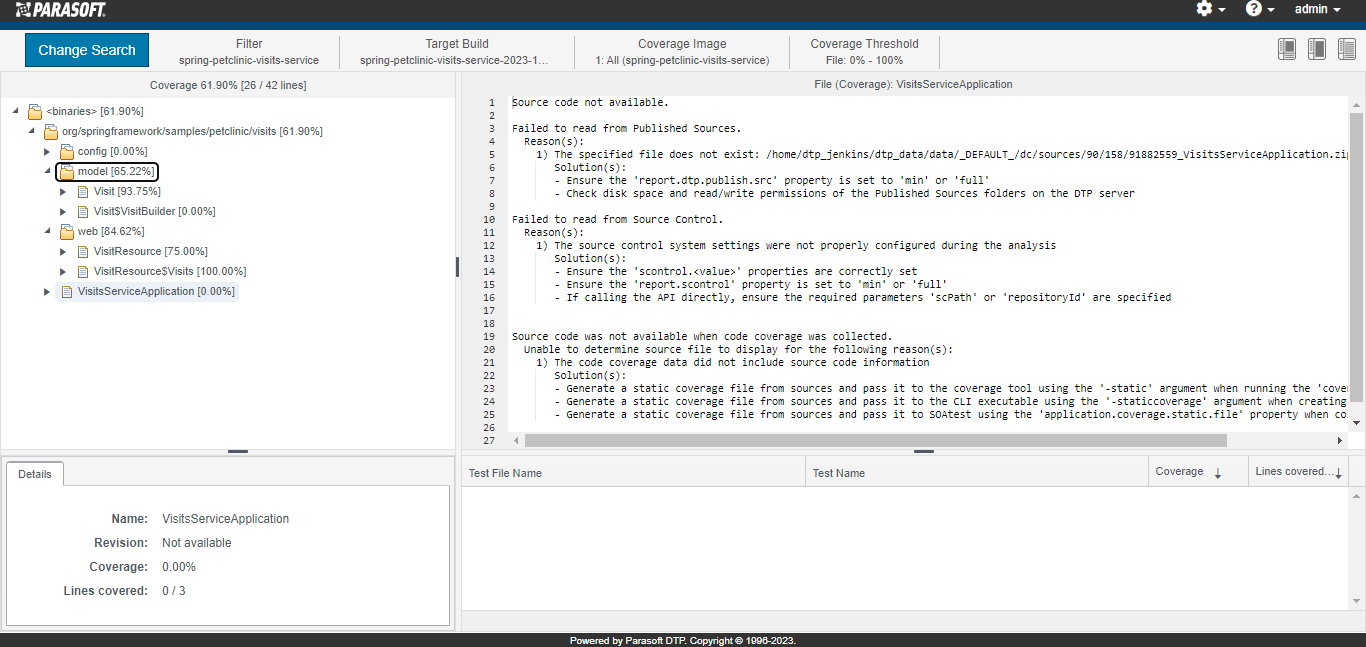
Task: Select Visit [93.75%] tree item
Action: (x=127, y=191)
